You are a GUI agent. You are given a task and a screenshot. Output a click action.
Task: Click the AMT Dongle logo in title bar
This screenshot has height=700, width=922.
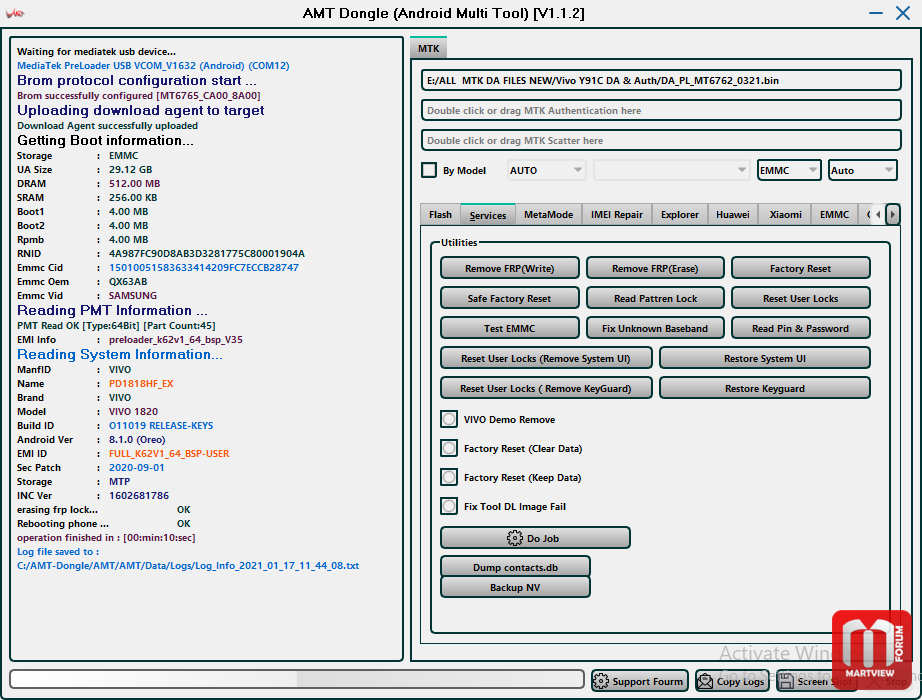coord(15,14)
